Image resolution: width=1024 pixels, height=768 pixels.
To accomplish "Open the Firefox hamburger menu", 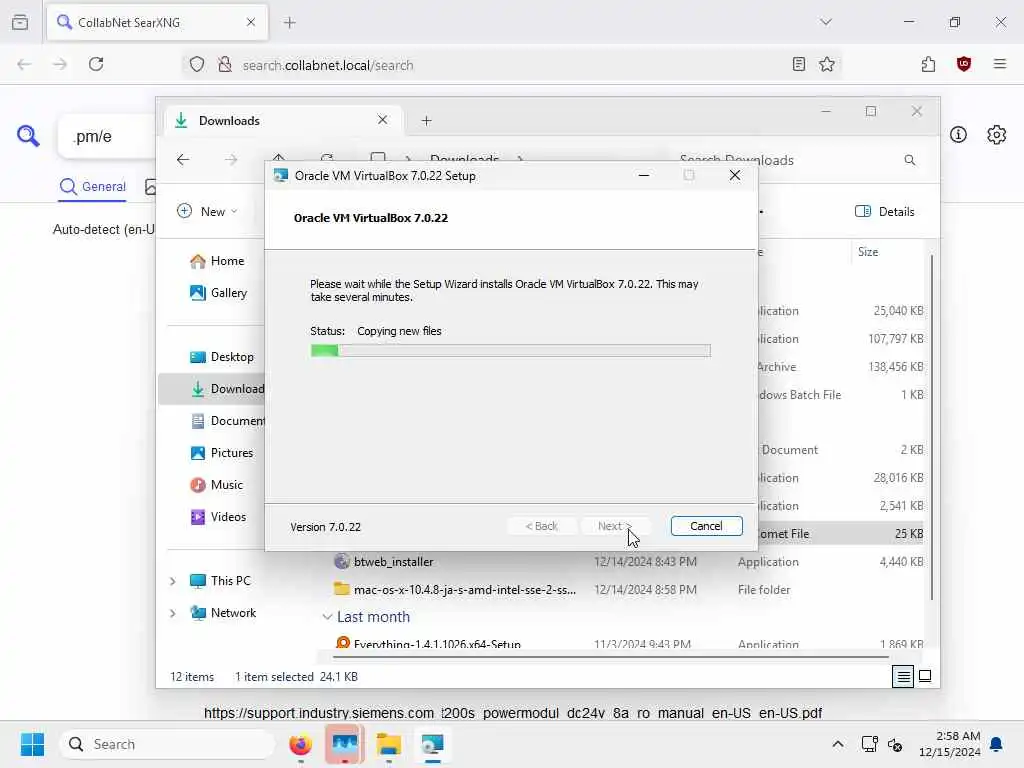I will [x=999, y=64].
